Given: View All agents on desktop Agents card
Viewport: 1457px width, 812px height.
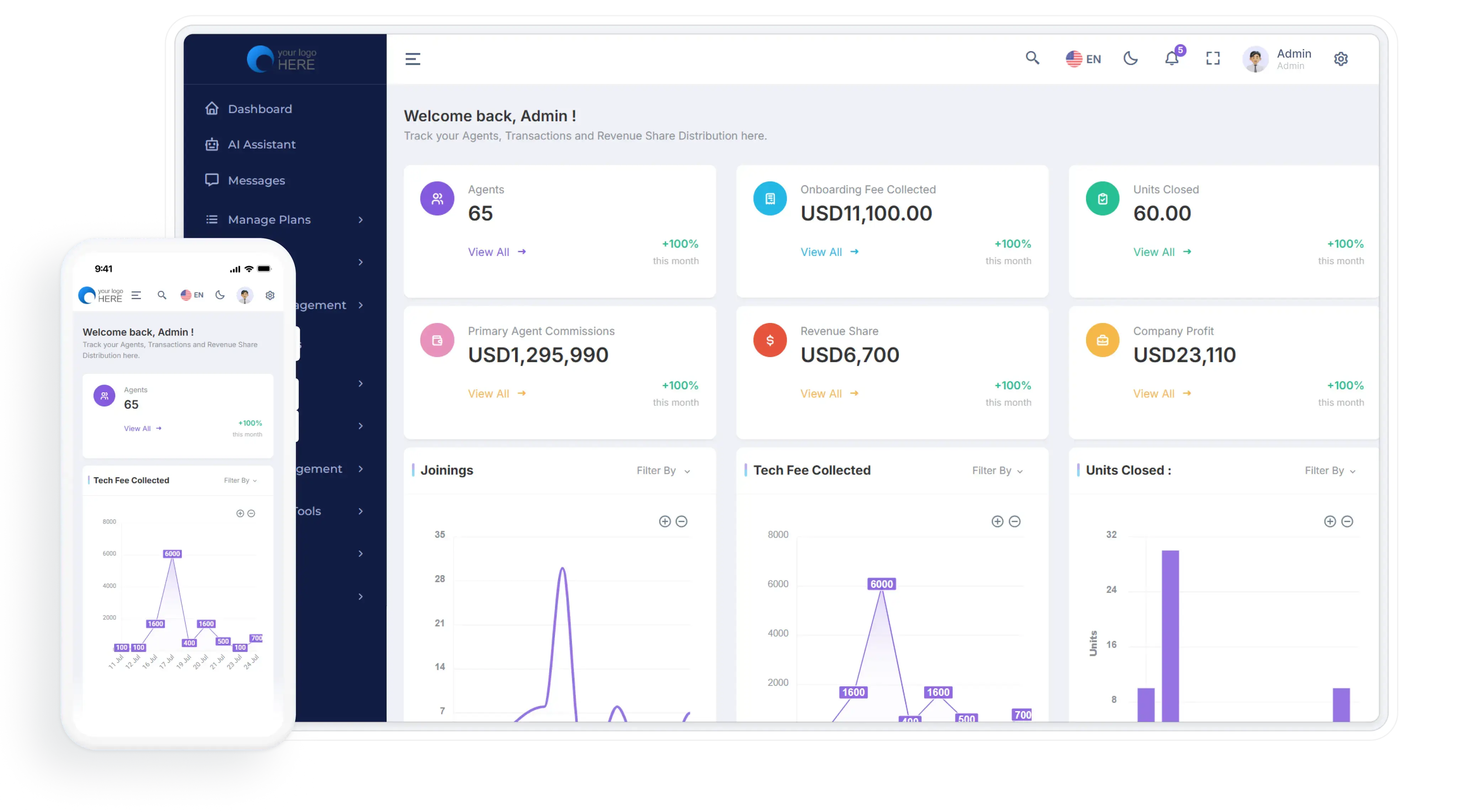Looking at the screenshot, I should pos(497,252).
